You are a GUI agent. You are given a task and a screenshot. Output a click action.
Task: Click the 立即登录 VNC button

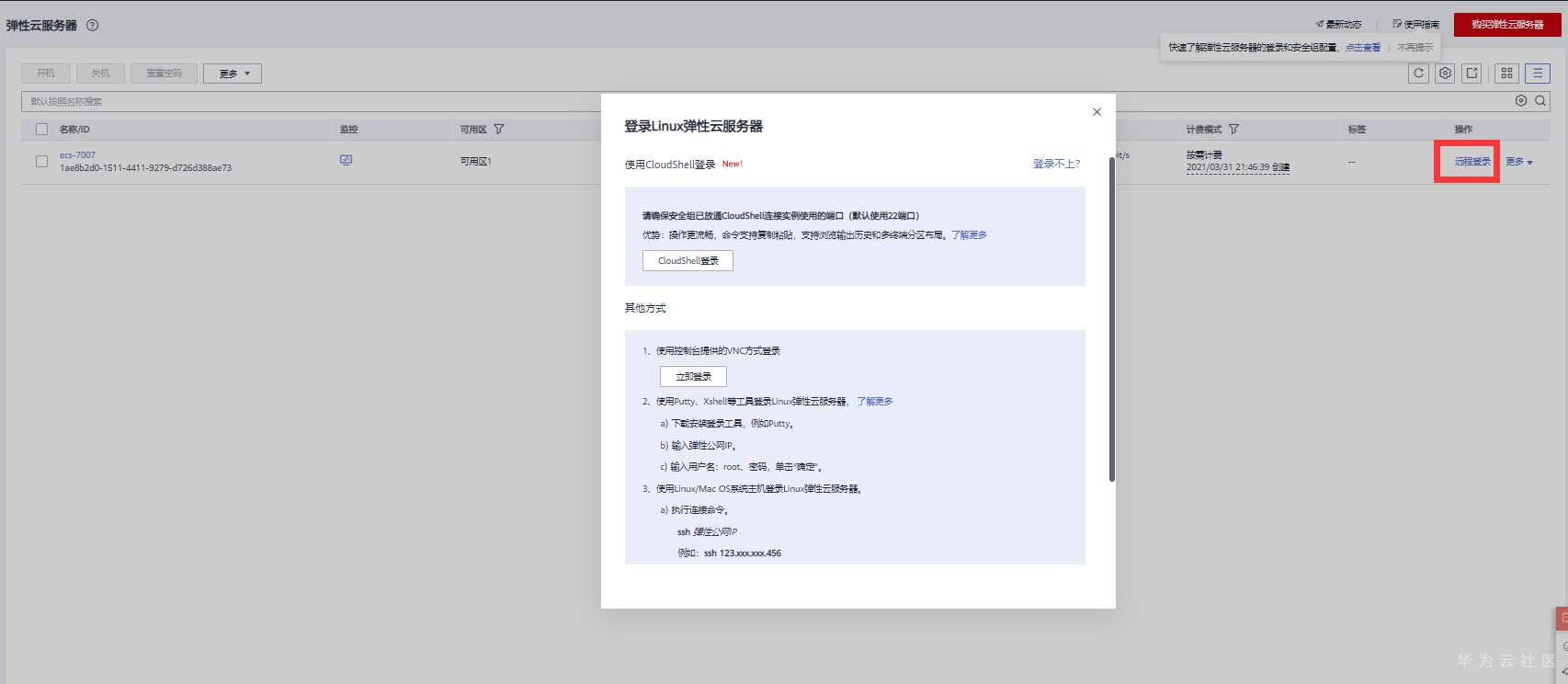point(693,377)
